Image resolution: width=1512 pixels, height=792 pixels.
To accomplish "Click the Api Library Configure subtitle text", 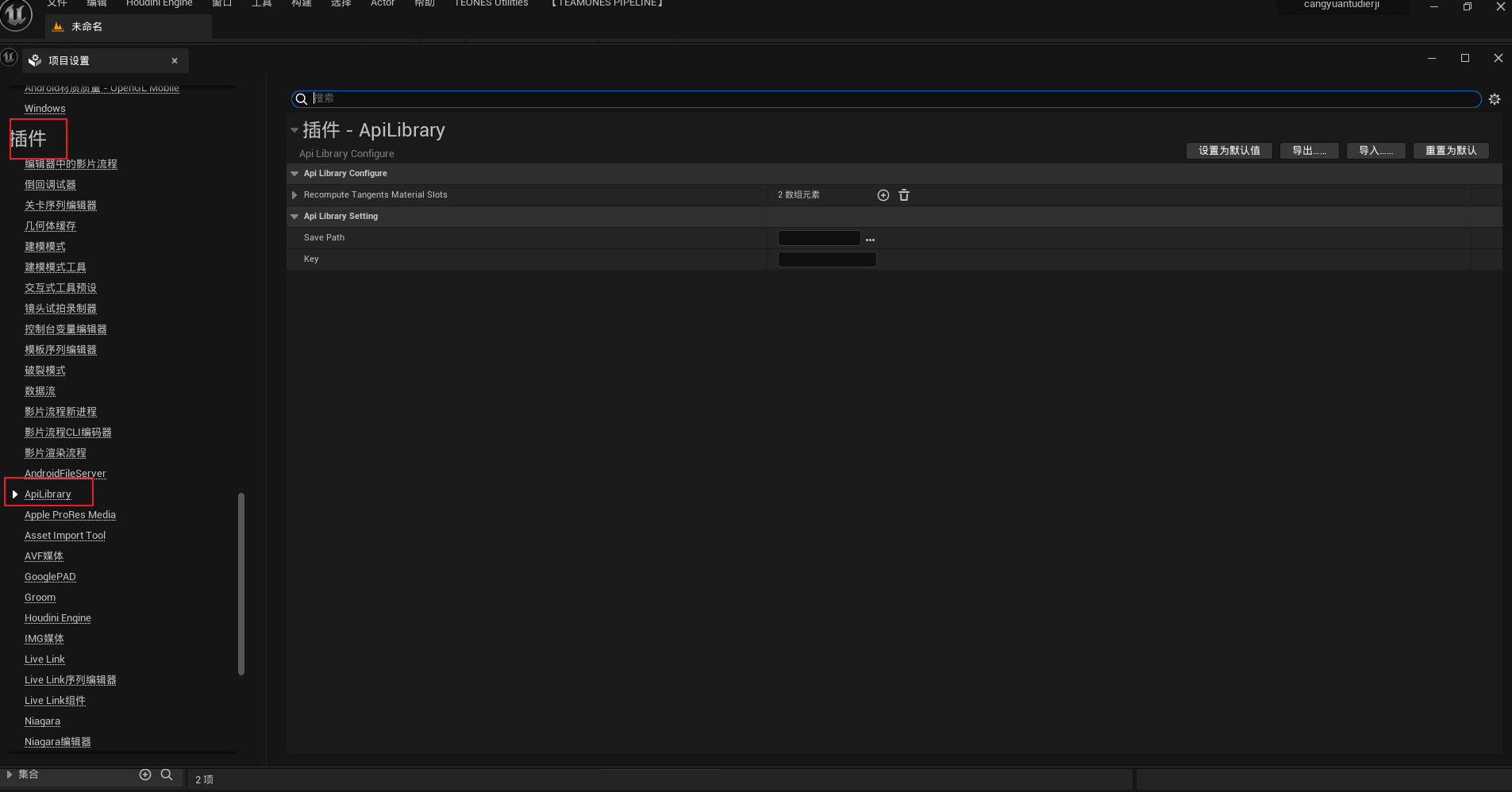I will (347, 154).
